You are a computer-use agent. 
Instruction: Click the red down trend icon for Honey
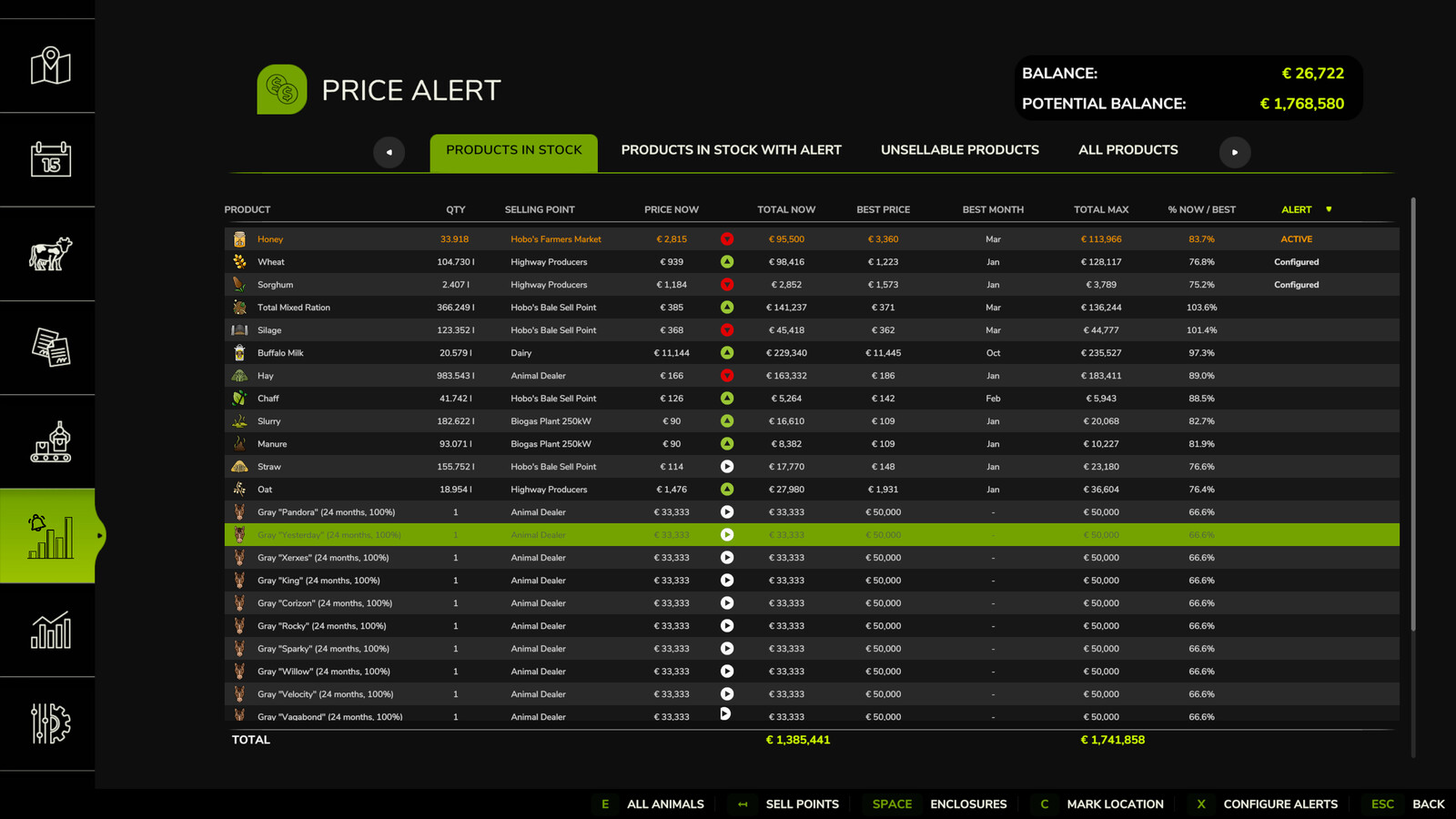pyautogui.click(x=727, y=239)
